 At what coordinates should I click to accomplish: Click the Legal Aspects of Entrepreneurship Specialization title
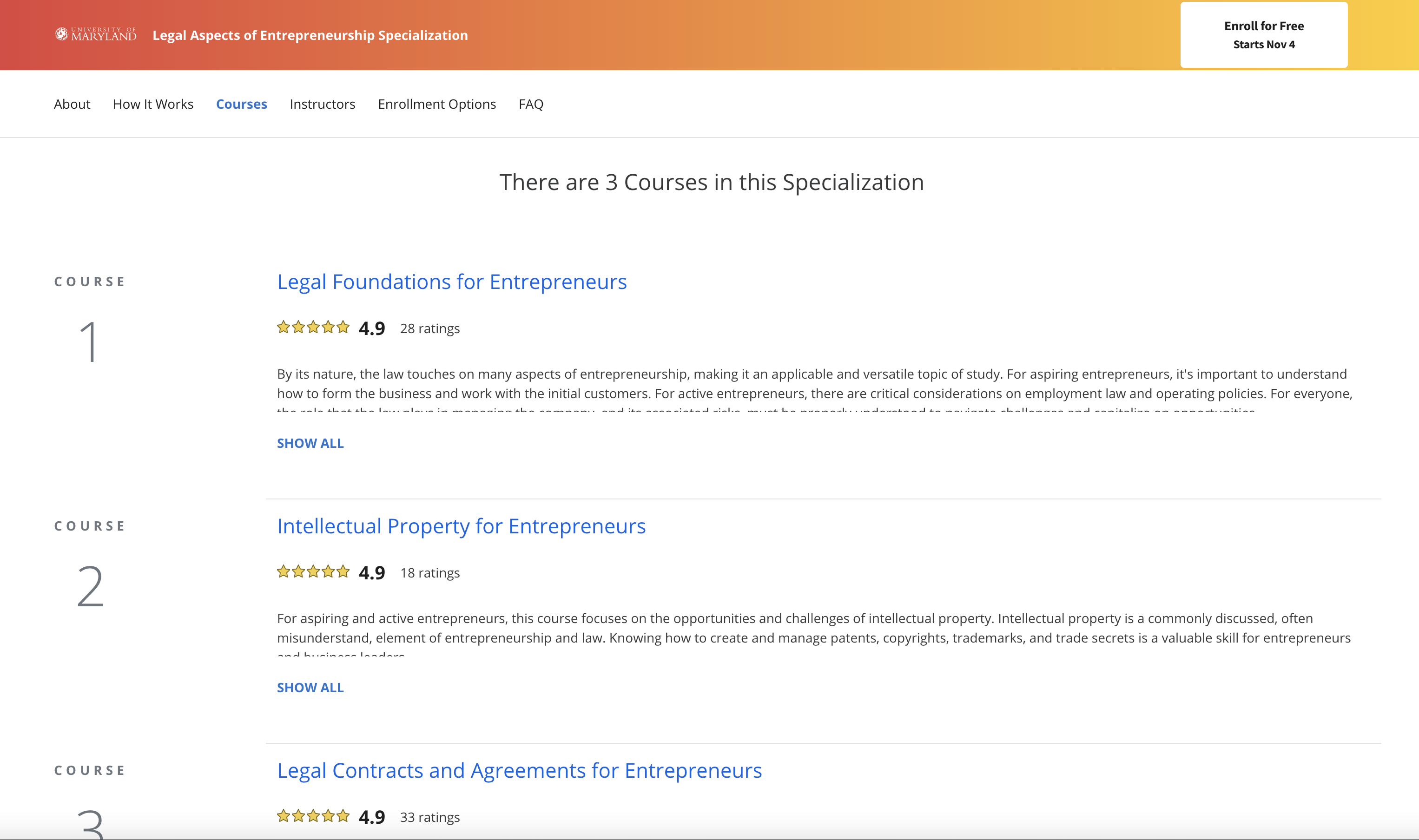(x=310, y=35)
